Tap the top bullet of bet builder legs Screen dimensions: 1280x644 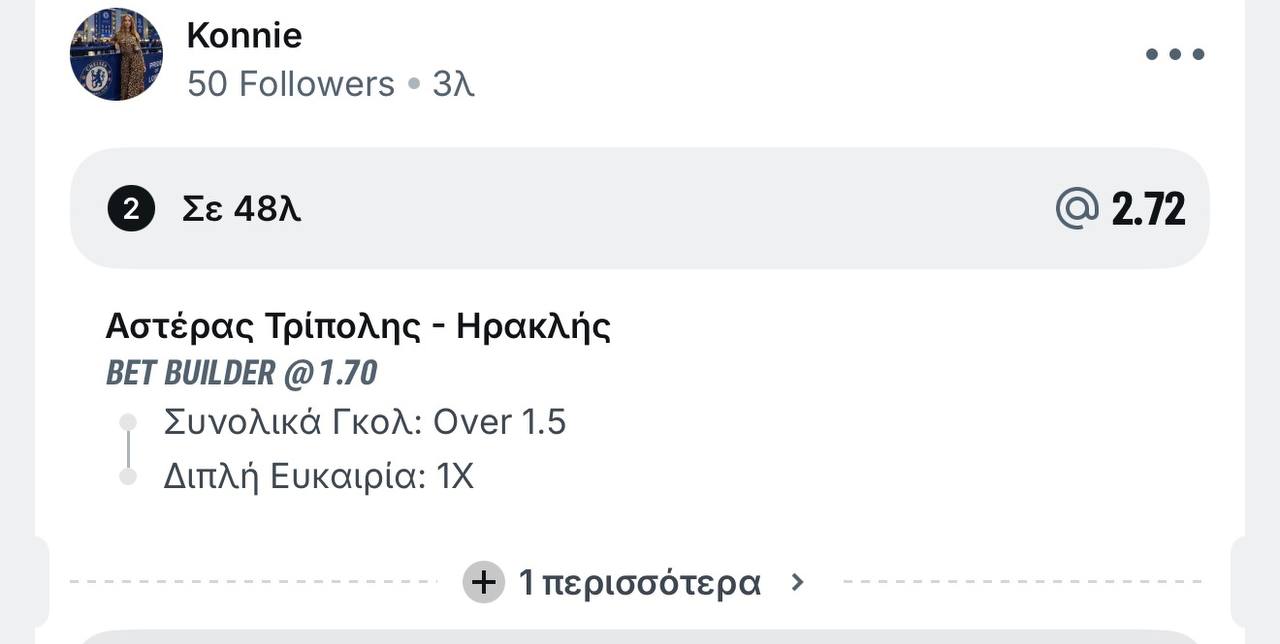tap(127, 422)
